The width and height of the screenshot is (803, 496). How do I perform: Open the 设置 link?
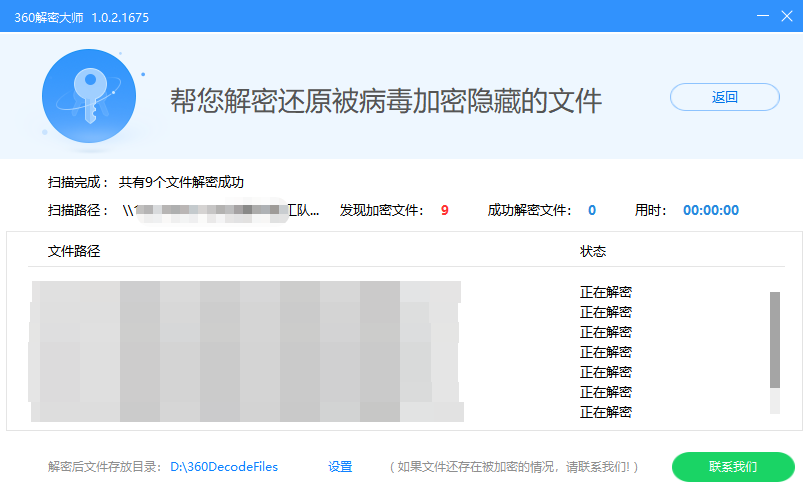(340, 467)
